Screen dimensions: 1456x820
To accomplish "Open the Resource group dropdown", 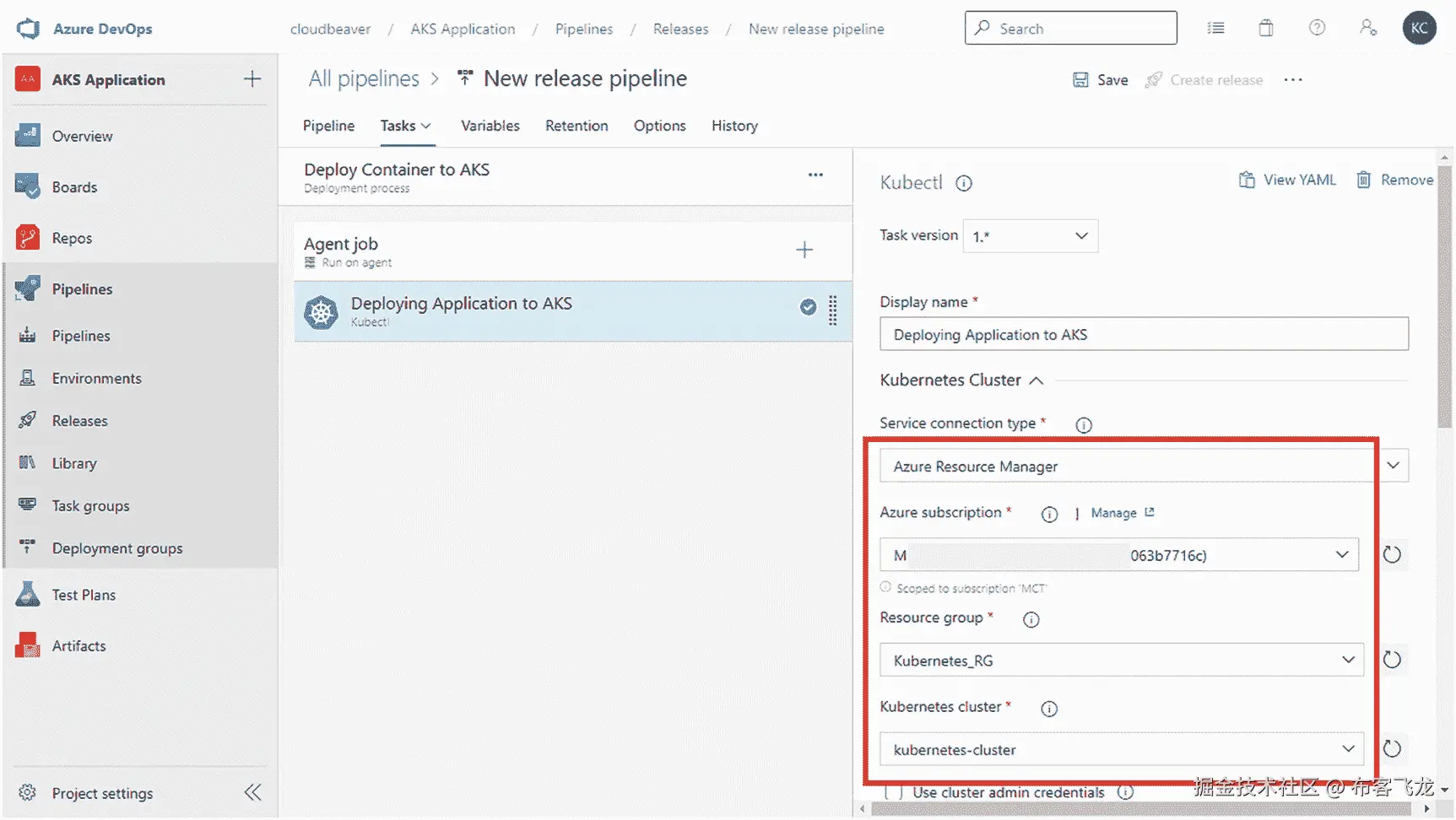I will pos(1122,660).
